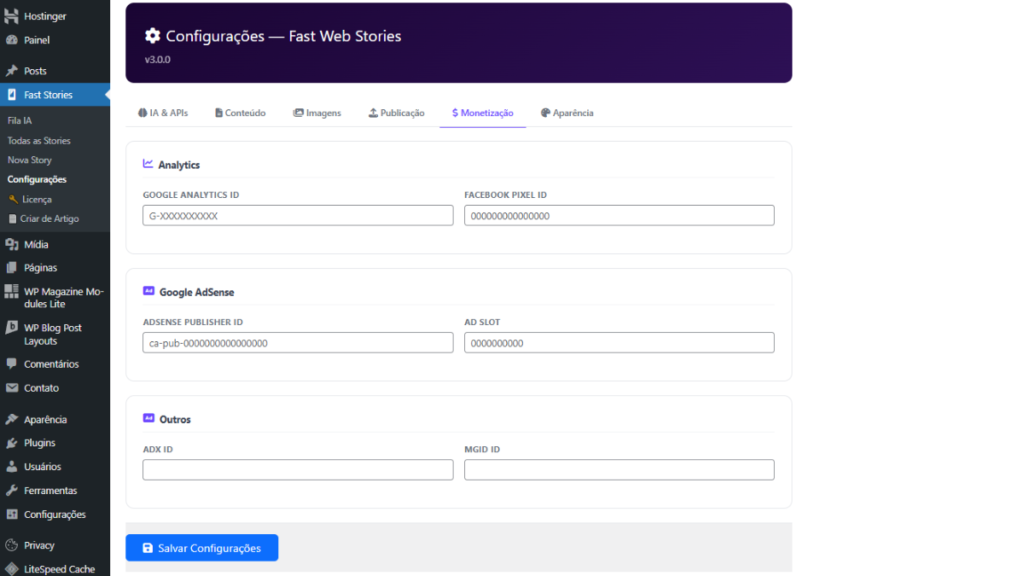Image resolution: width=1024 pixels, height=576 pixels.
Task: Click the Analytics chart icon above Google Analytics ID
Action: (146, 164)
